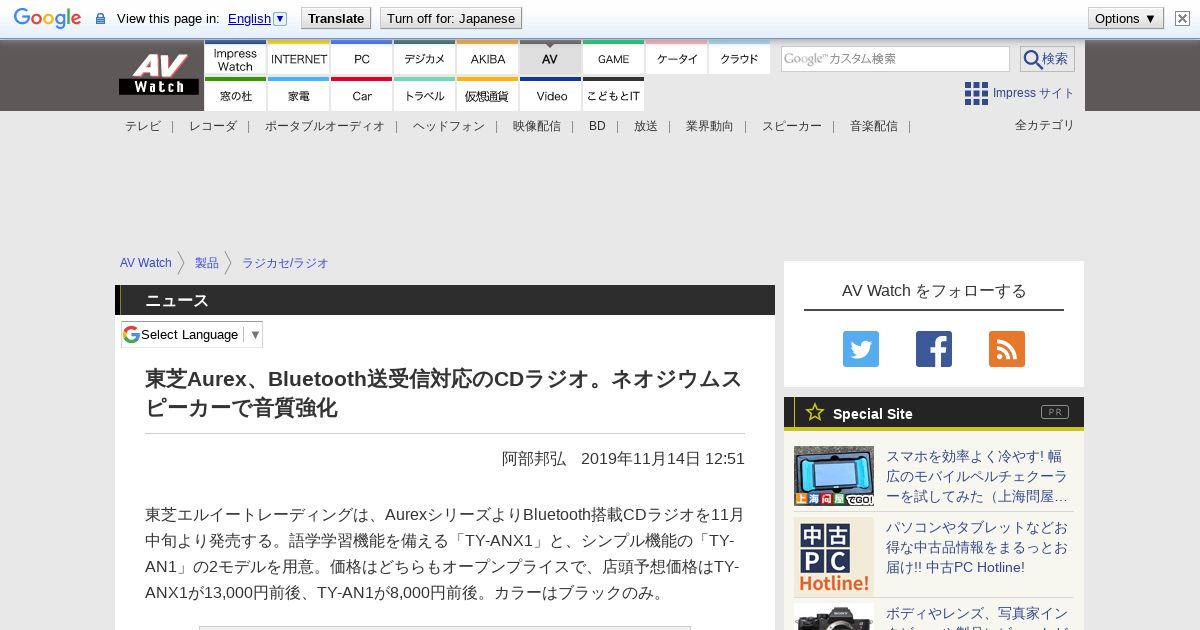Open the ボディやレンズ article link

pos(977,617)
